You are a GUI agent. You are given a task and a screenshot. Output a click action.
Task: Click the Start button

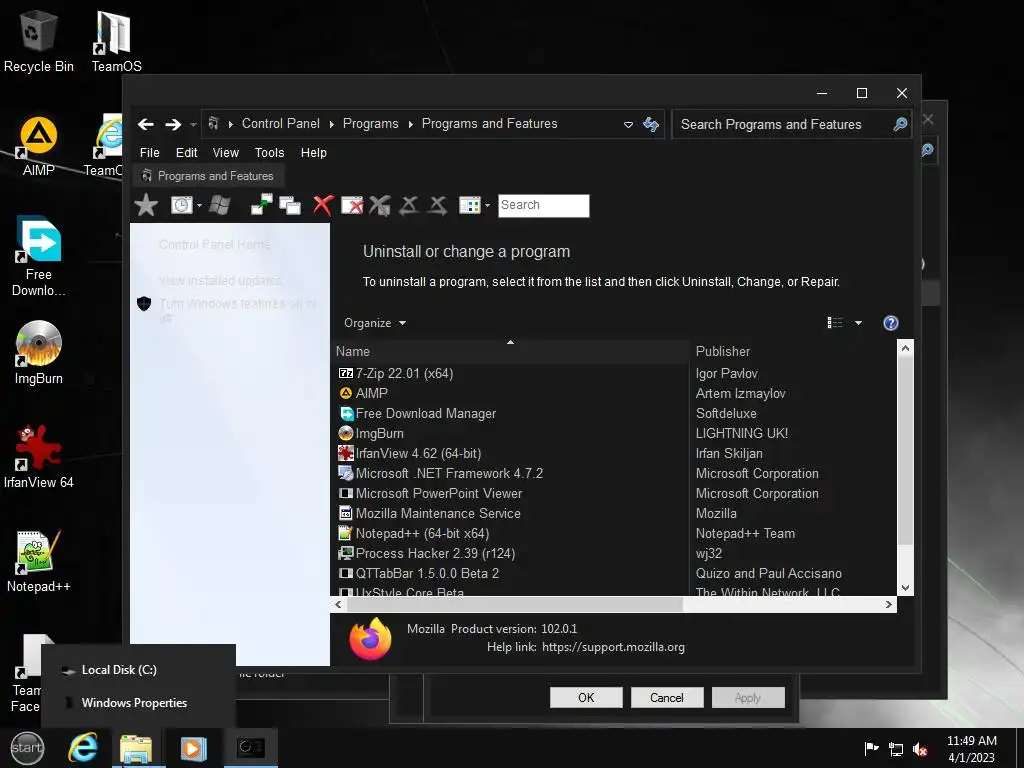coord(27,748)
